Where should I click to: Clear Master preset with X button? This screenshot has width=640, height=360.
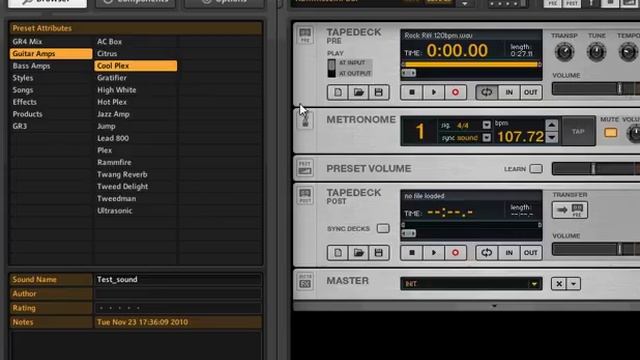pyautogui.click(x=559, y=284)
